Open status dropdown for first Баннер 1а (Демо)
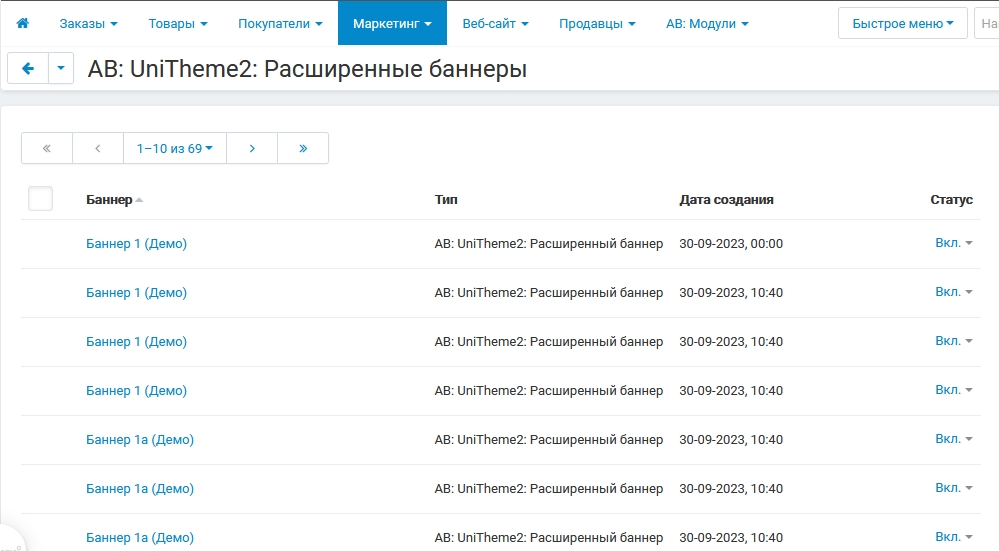 coord(953,439)
